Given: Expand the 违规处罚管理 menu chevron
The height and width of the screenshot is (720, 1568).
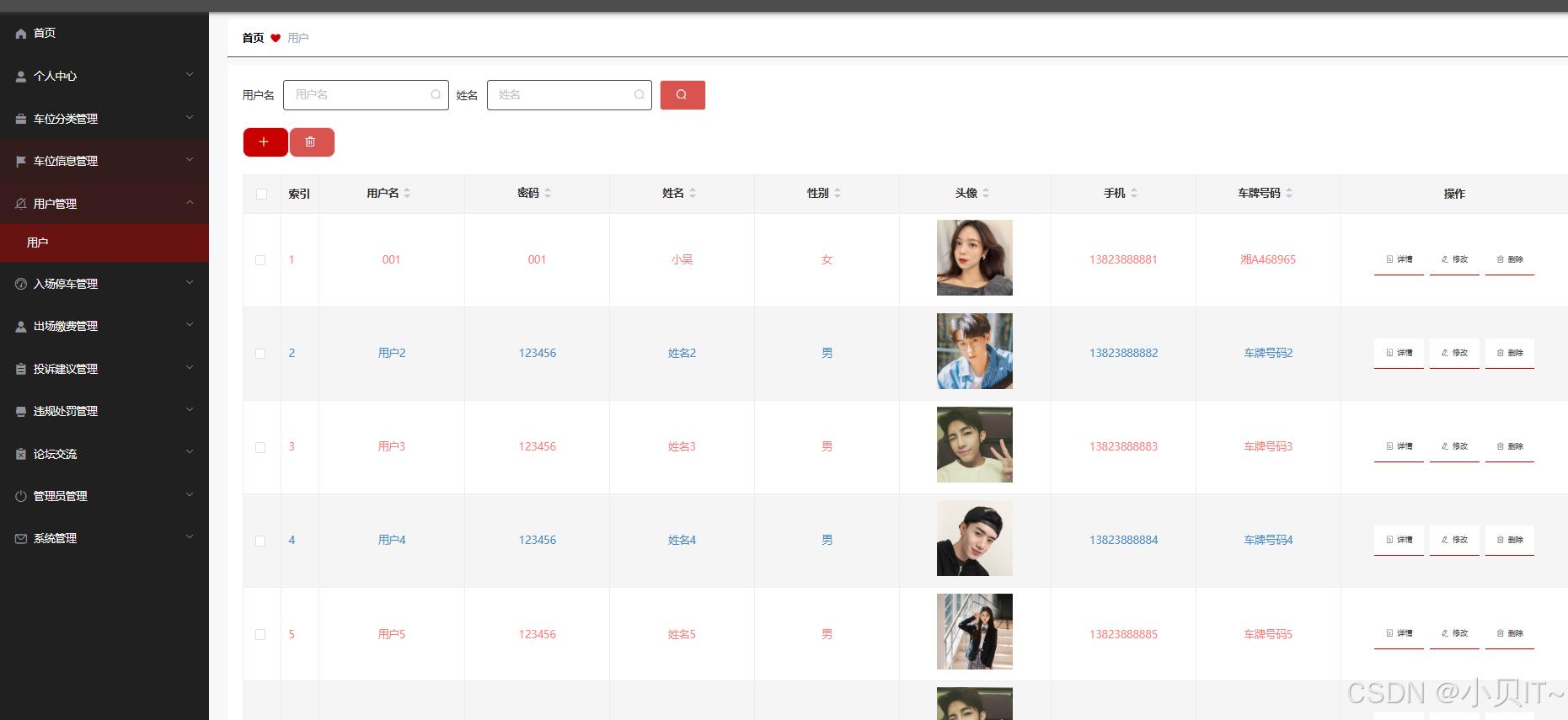Looking at the screenshot, I should 190,409.
